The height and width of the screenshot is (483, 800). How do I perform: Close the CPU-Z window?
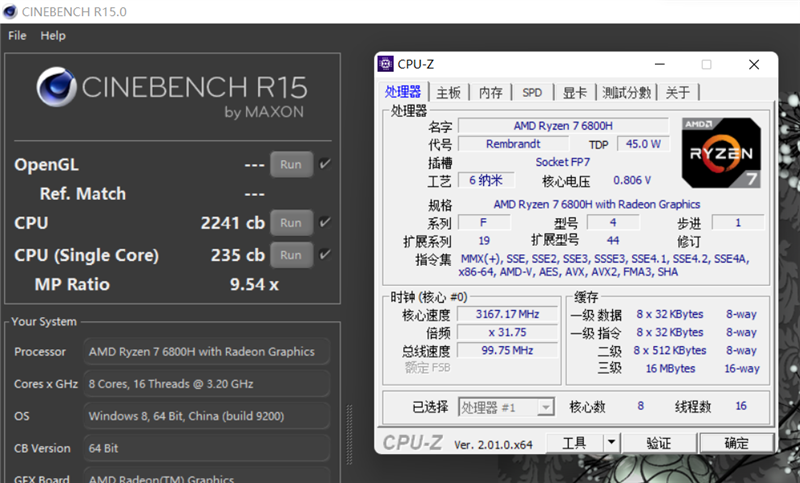click(754, 64)
